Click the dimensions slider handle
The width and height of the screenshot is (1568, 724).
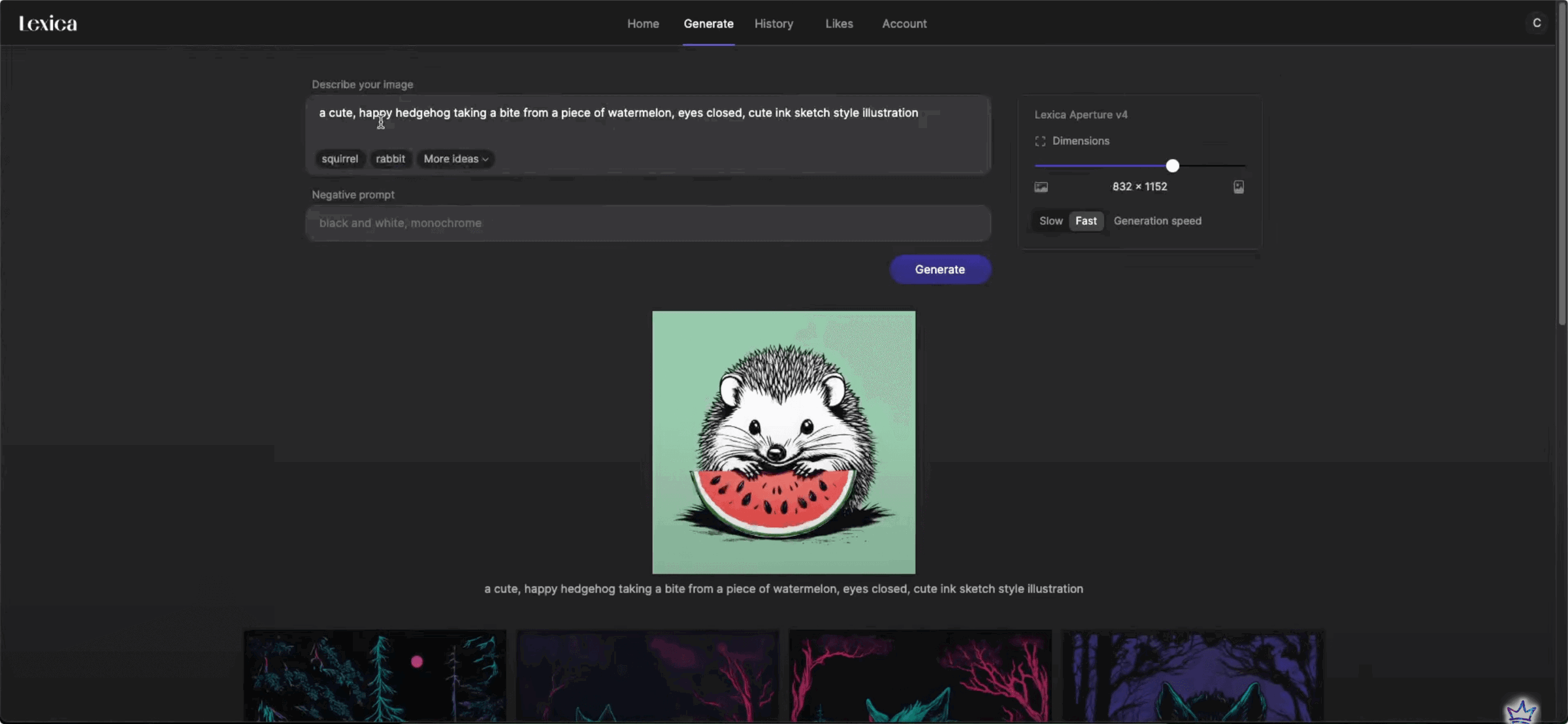1172,166
